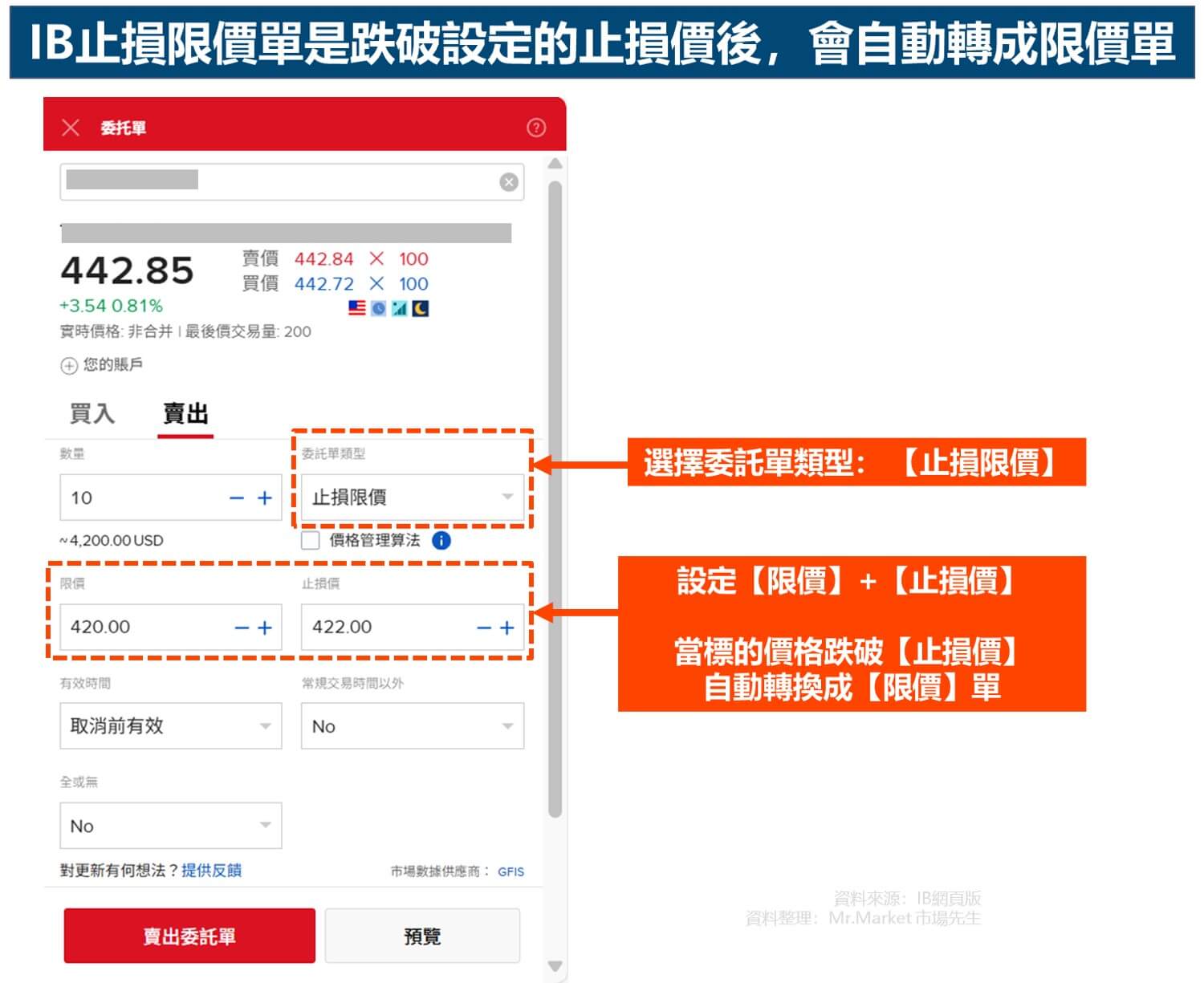Open the 提供反饋 feedback link
Screen dimensions: 1204x983
[214, 870]
